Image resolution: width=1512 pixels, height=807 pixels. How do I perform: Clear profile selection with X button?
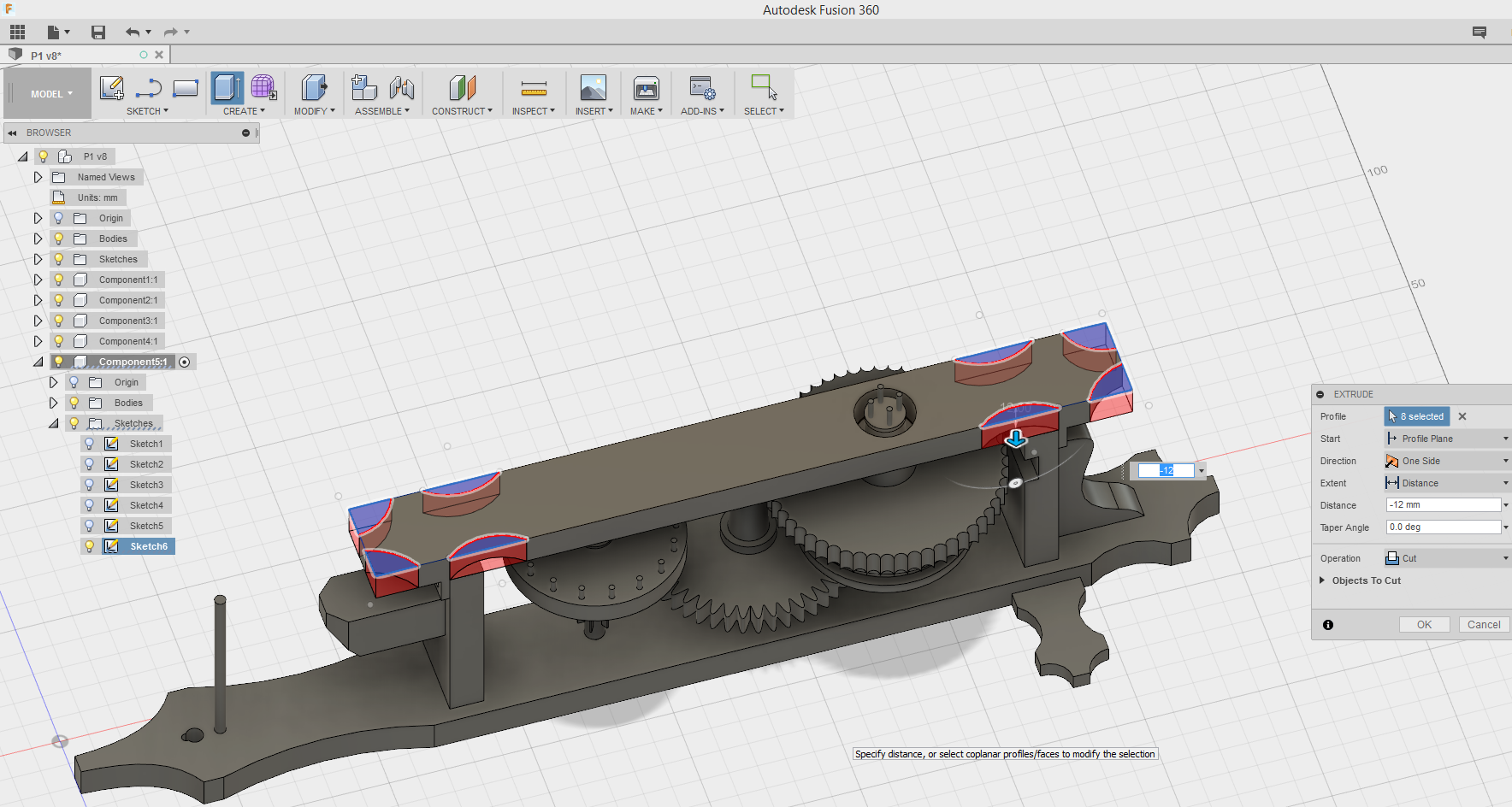[x=1462, y=416]
